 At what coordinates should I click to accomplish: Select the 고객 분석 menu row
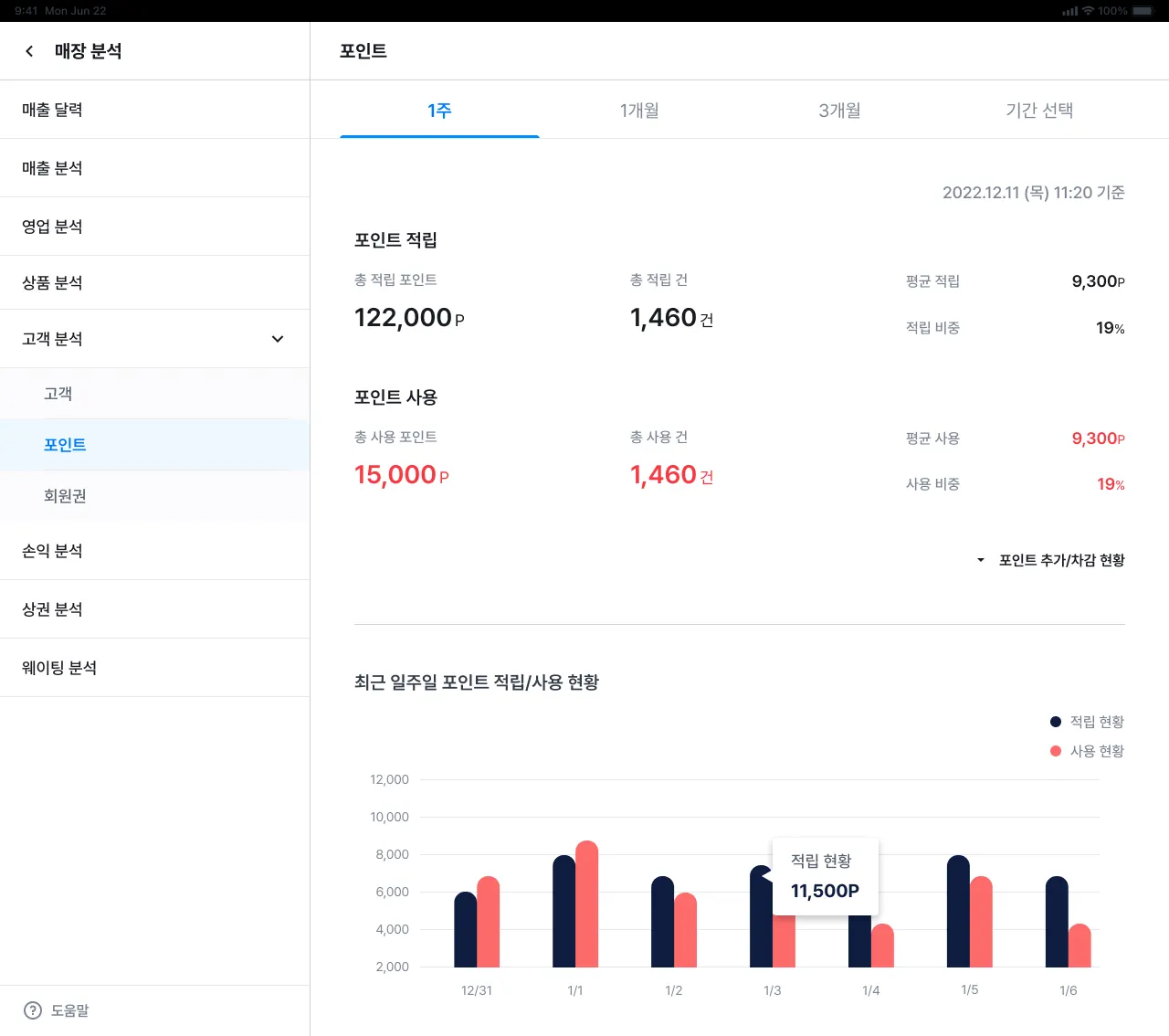pos(155,339)
